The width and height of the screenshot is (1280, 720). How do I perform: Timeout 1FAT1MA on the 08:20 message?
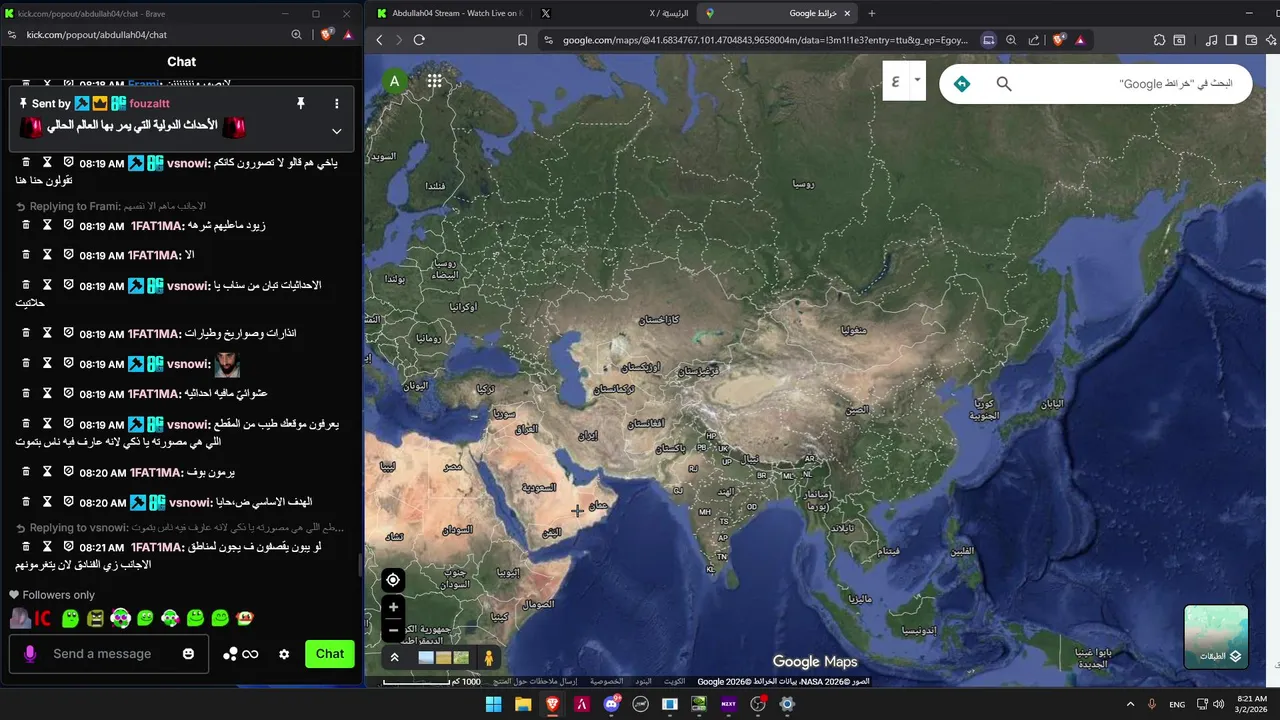pyautogui.click(x=47, y=471)
